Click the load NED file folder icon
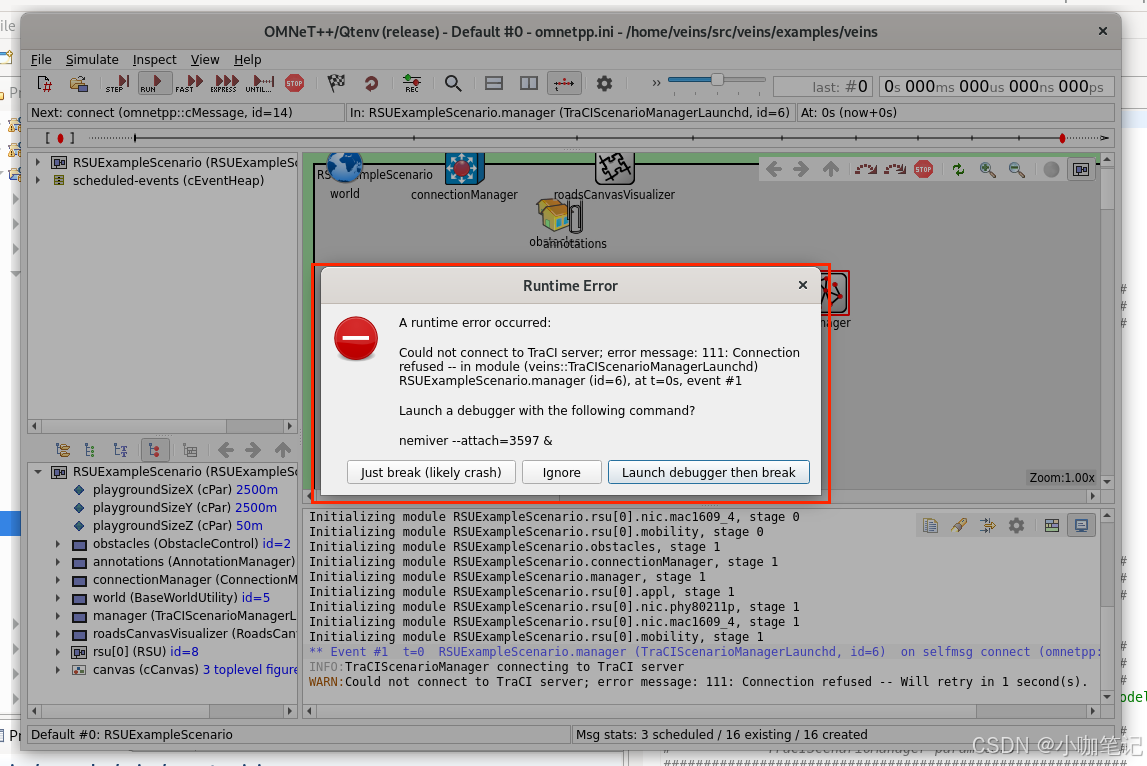 point(78,83)
